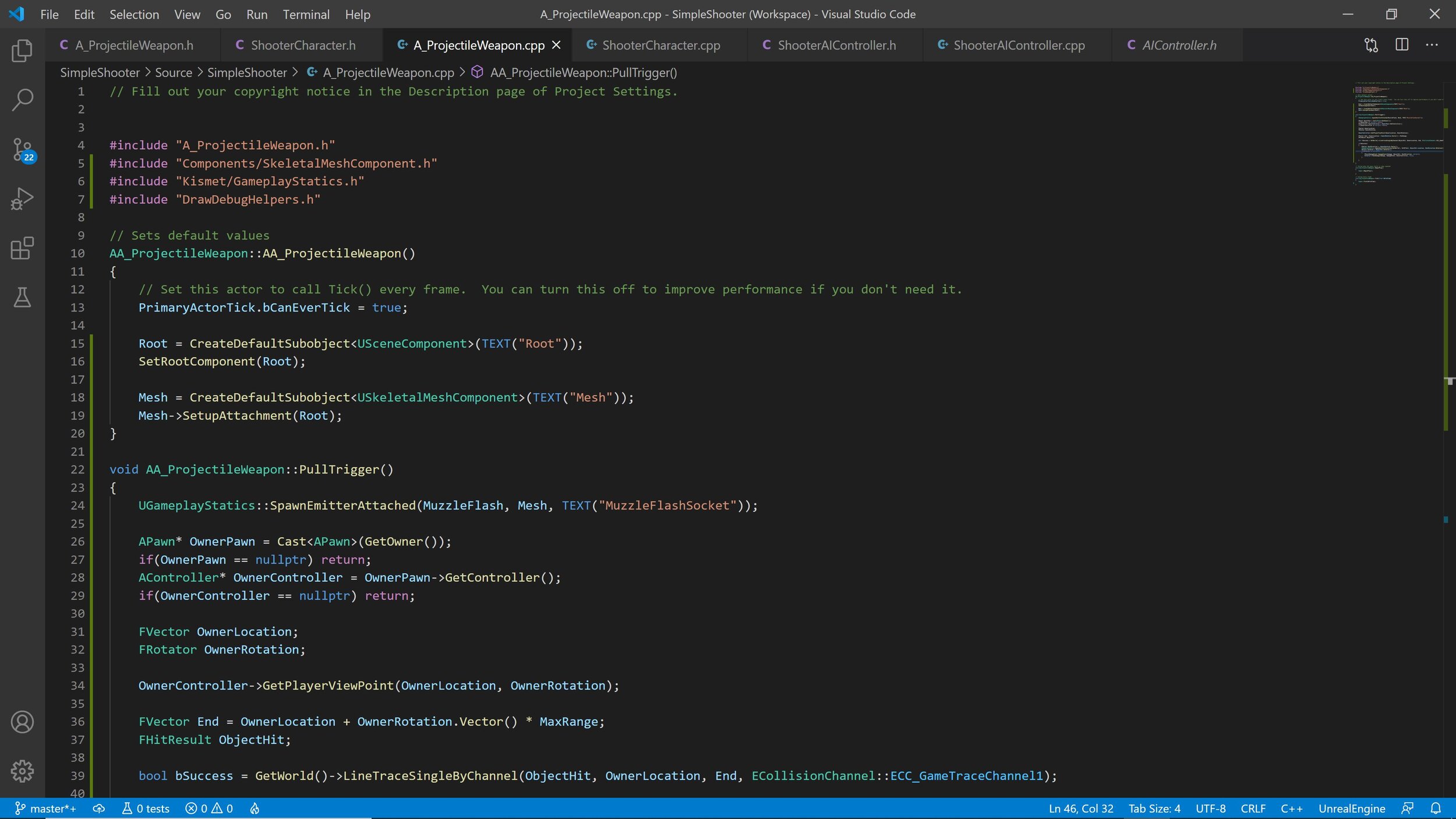1456x819 pixels.
Task: Open the Explorer view in activity bar
Action: 22,51
